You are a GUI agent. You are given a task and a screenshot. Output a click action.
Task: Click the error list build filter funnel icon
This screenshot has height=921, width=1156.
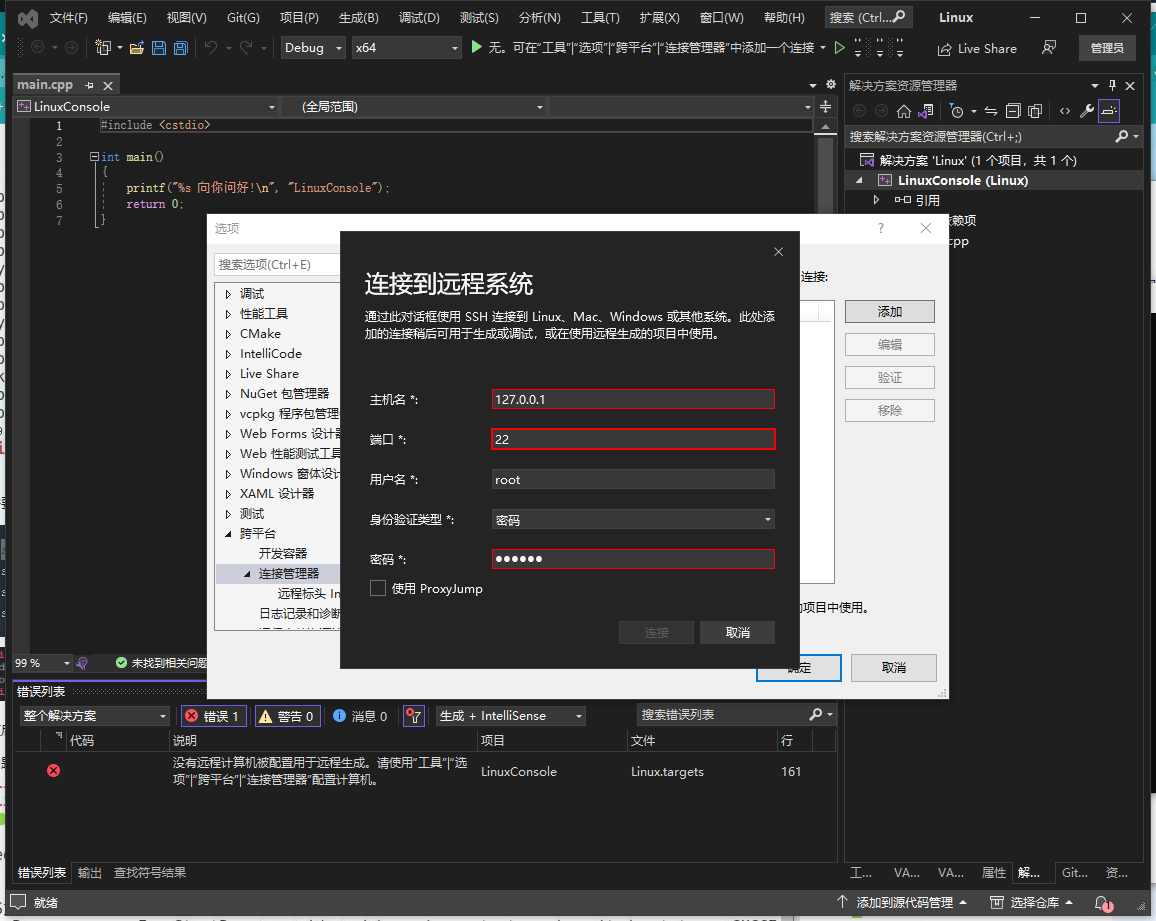tap(414, 716)
